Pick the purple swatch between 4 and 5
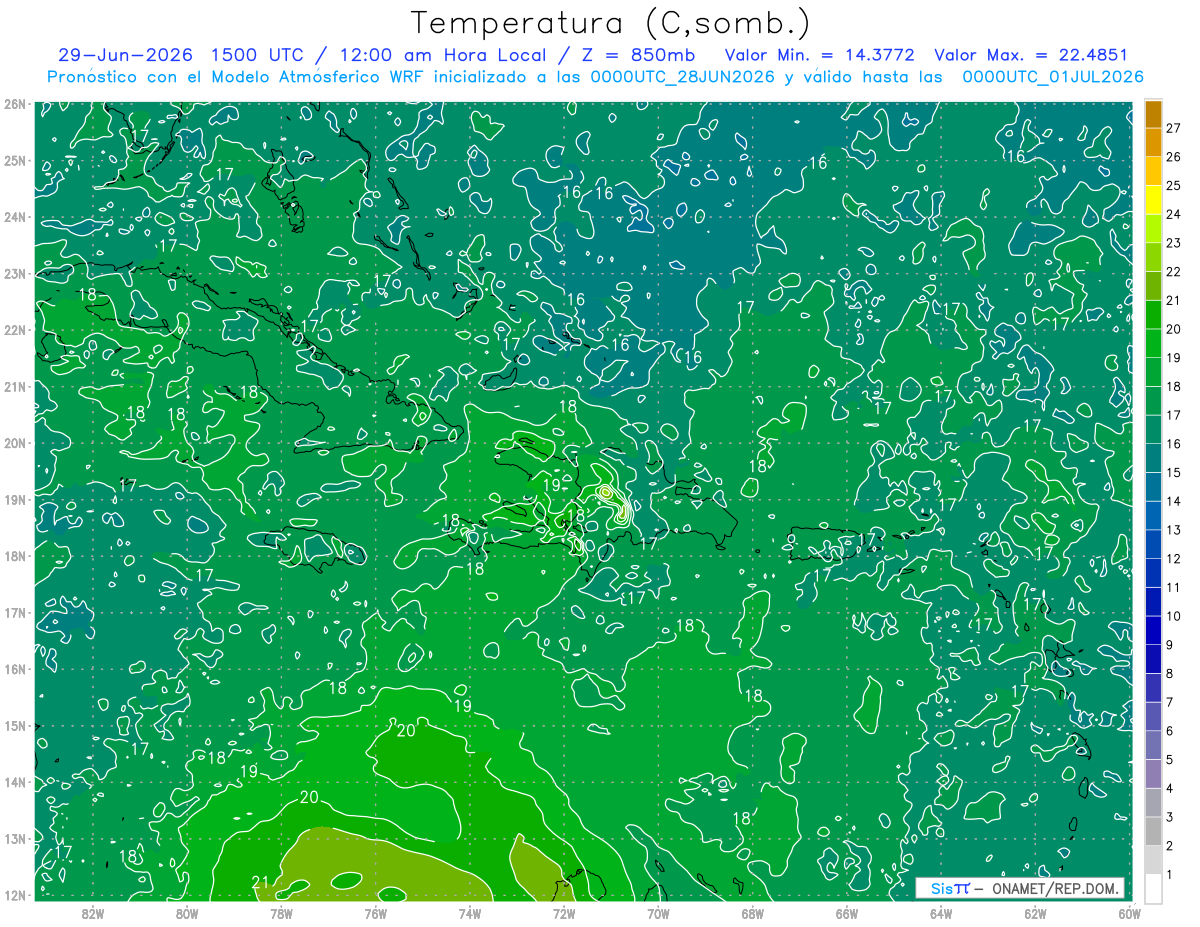Image resolution: width=1200 pixels, height=927 pixels. coord(1153,773)
